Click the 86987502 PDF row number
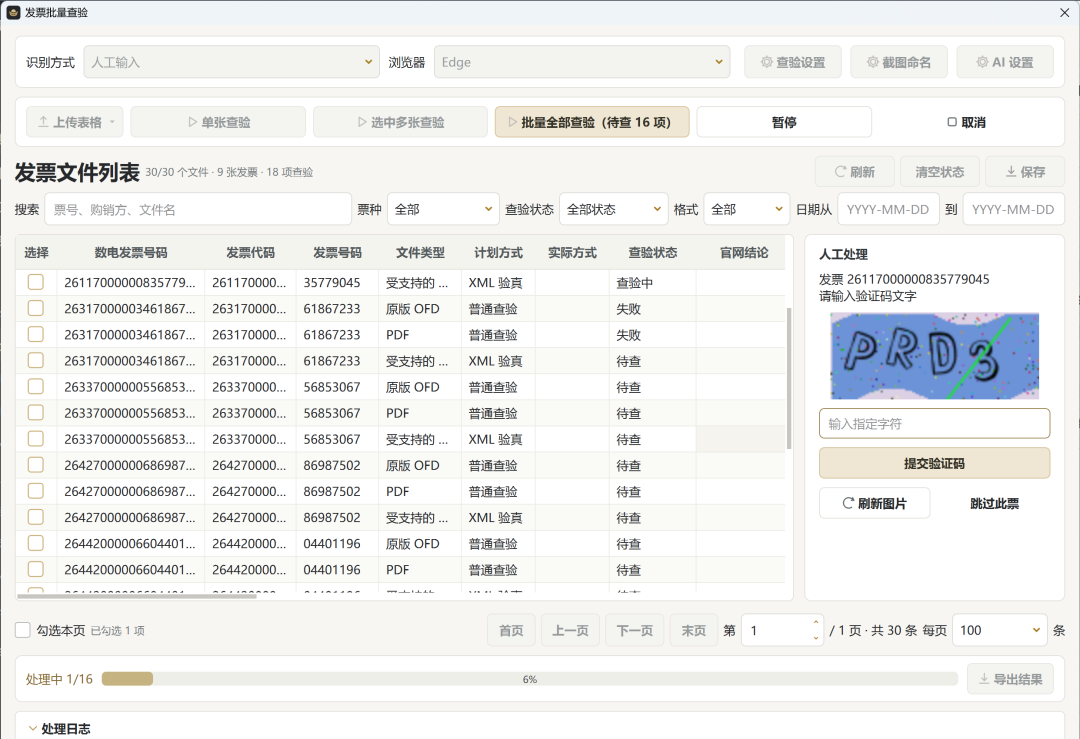The height and width of the screenshot is (739, 1080). [x=332, y=491]
